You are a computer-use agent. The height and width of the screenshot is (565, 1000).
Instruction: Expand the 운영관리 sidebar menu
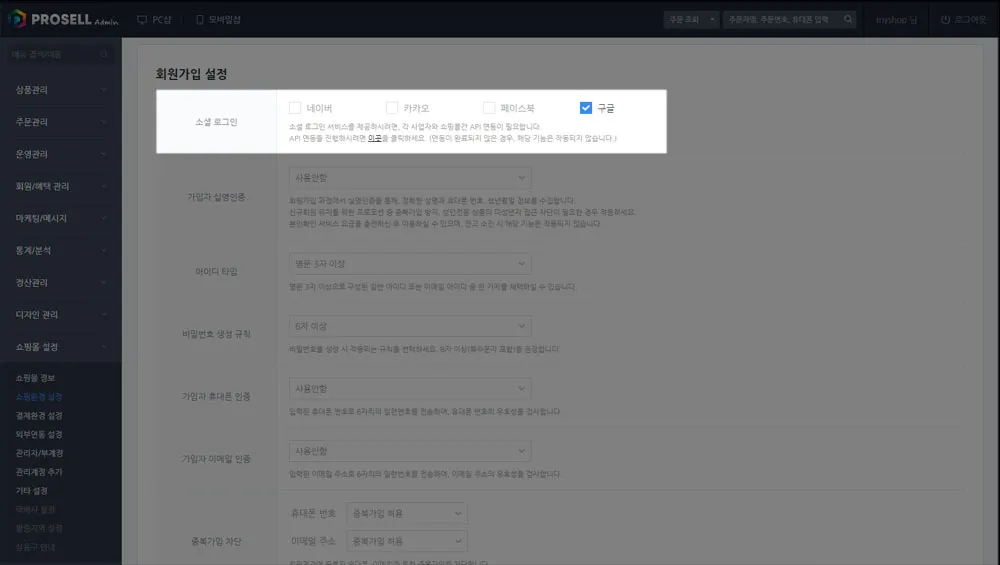click(x=61, y=154)
